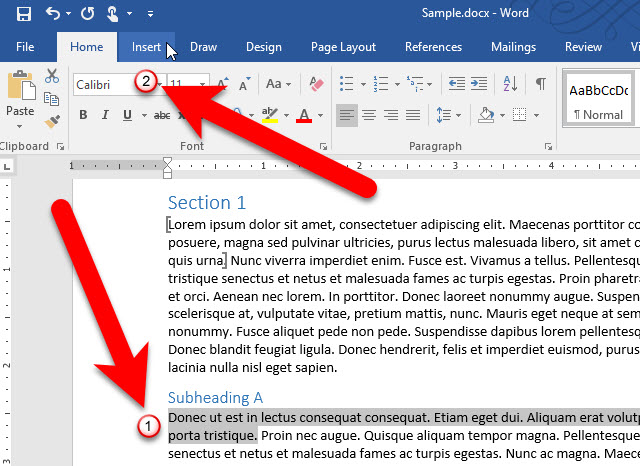Open the Page Layout tab
The height and width of the screenshot is (466, 640).
343,47
